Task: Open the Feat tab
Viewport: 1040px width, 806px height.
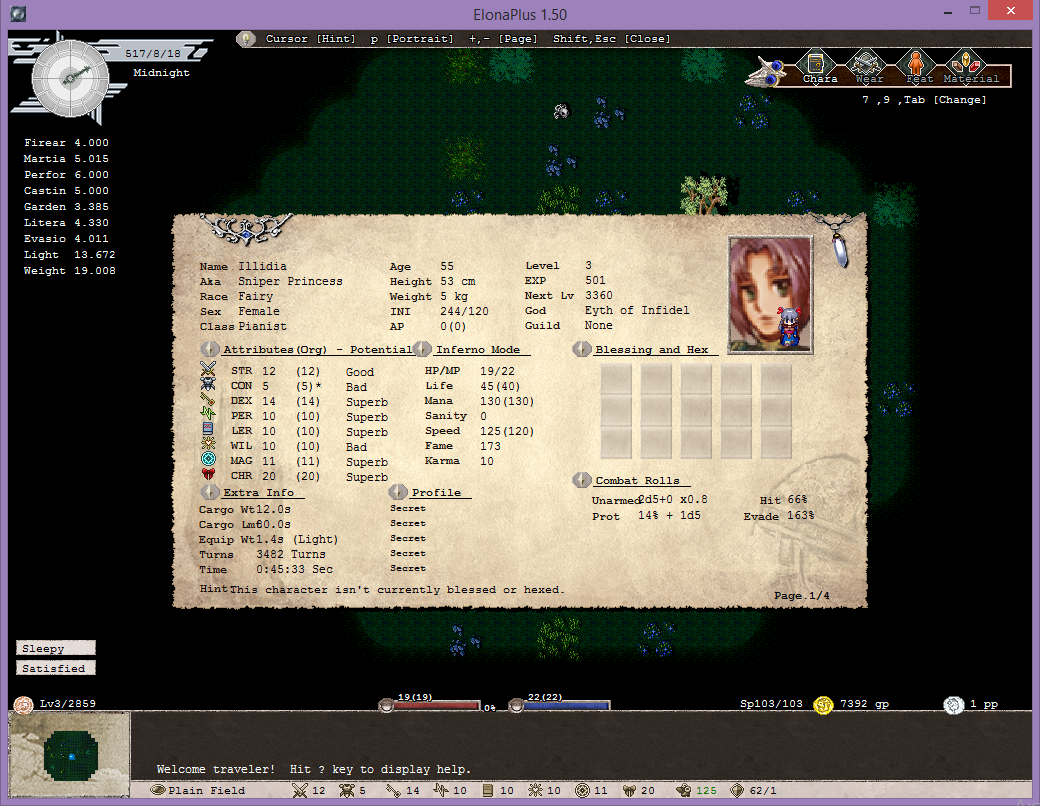Action: coord(917,68)
